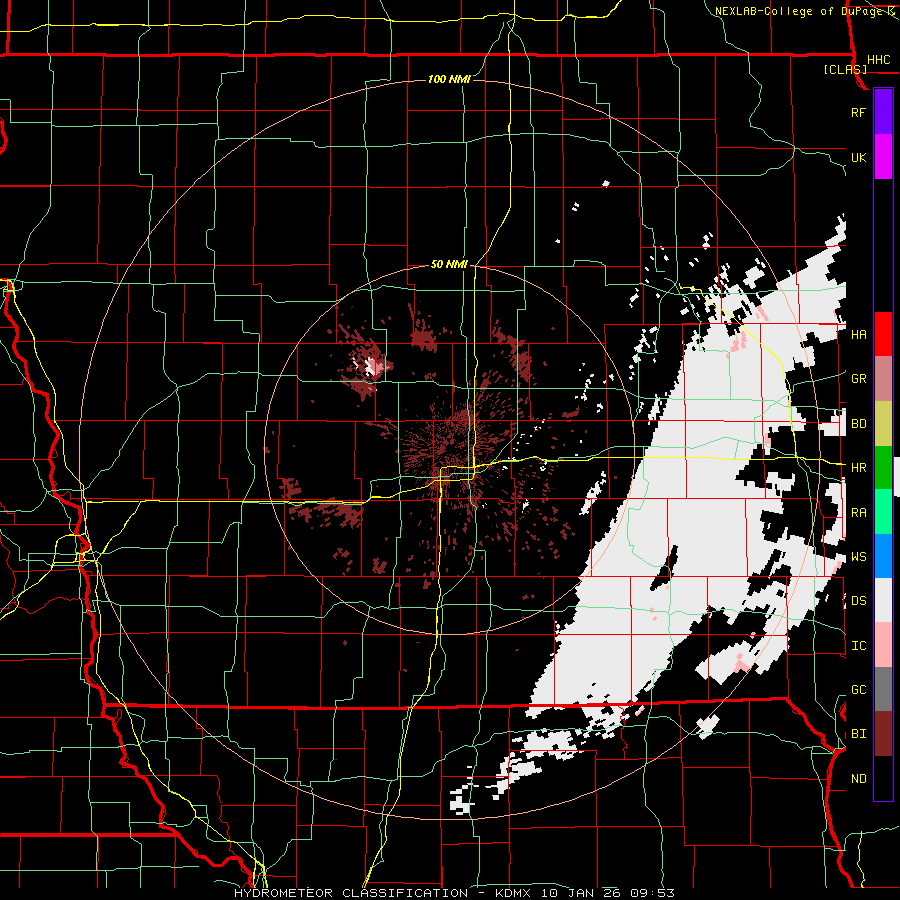Click the 'HHC' product code text
The width and height of the screenshot is (900, 900).
click(878, 60)
